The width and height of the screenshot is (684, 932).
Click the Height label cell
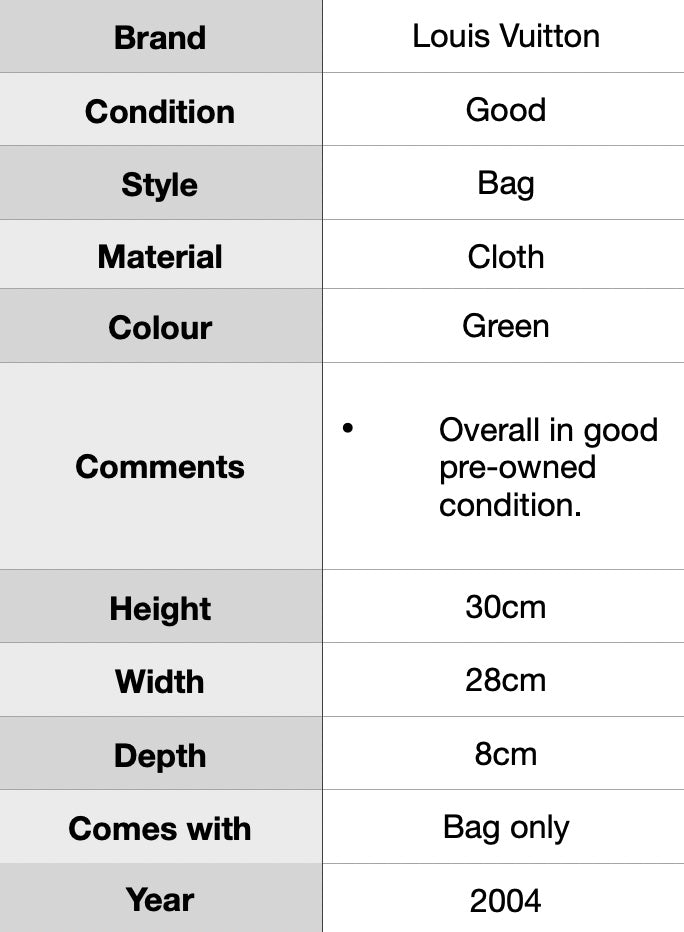[x=160, y=609]
